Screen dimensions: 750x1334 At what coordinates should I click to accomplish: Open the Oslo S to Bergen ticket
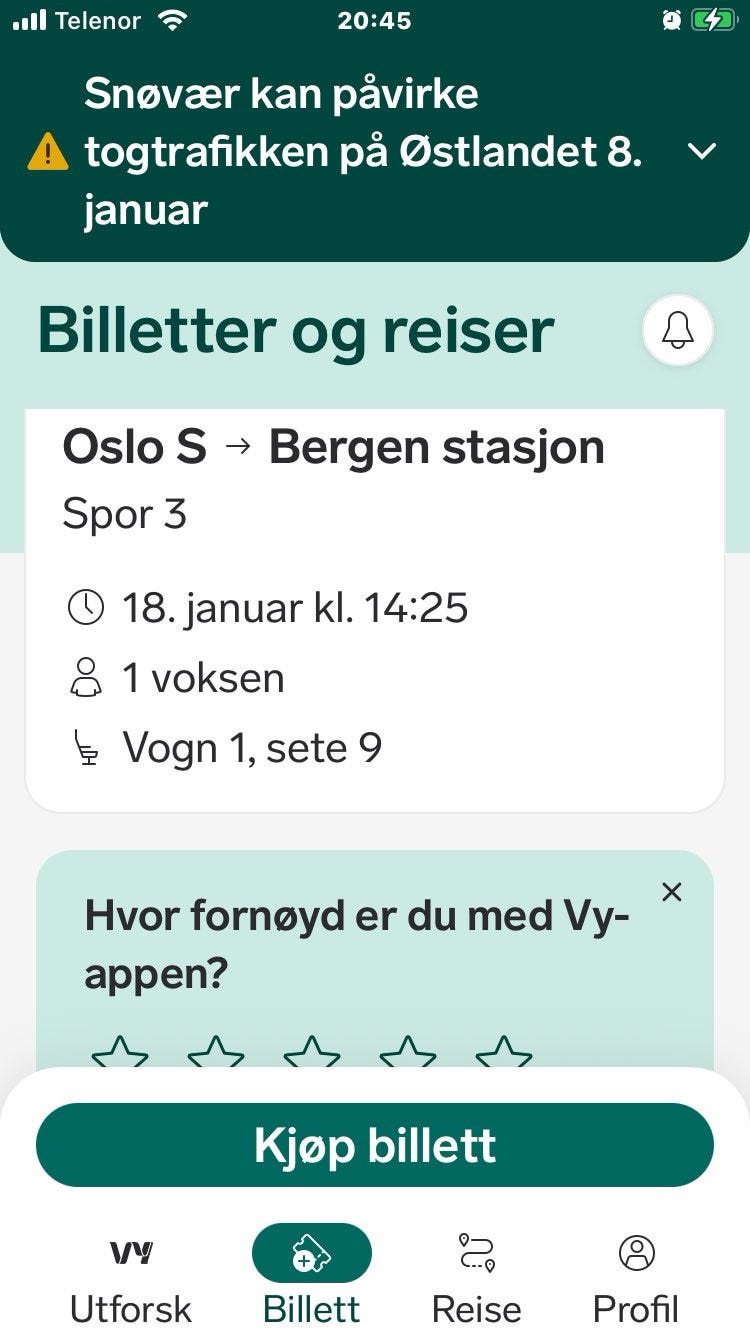coord(375,610)
